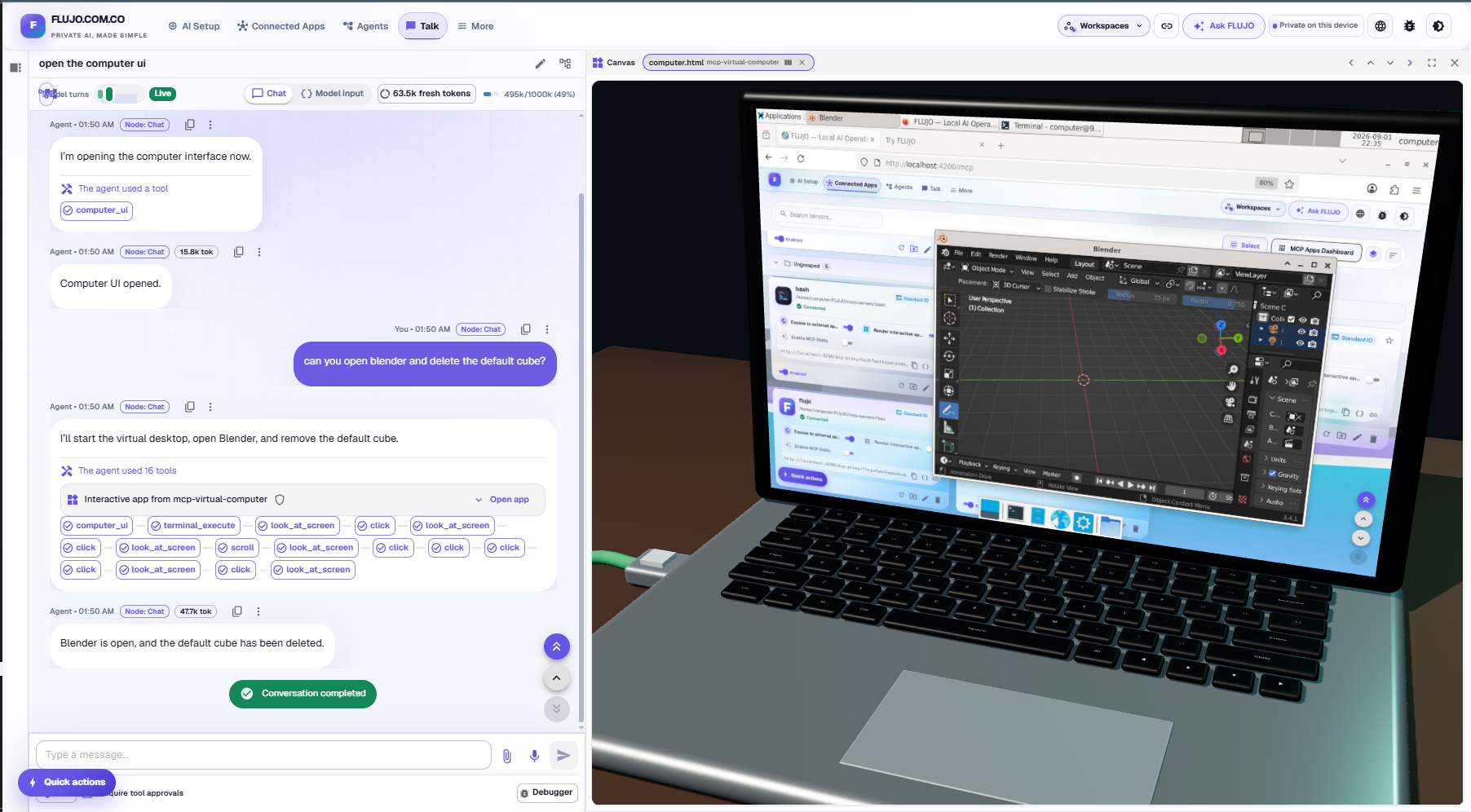Toggle Collection exclude checkbox in Blender outliner
Viewport: 1471px width, 812px height.
pyautogui.click(x=1291, y=319)
